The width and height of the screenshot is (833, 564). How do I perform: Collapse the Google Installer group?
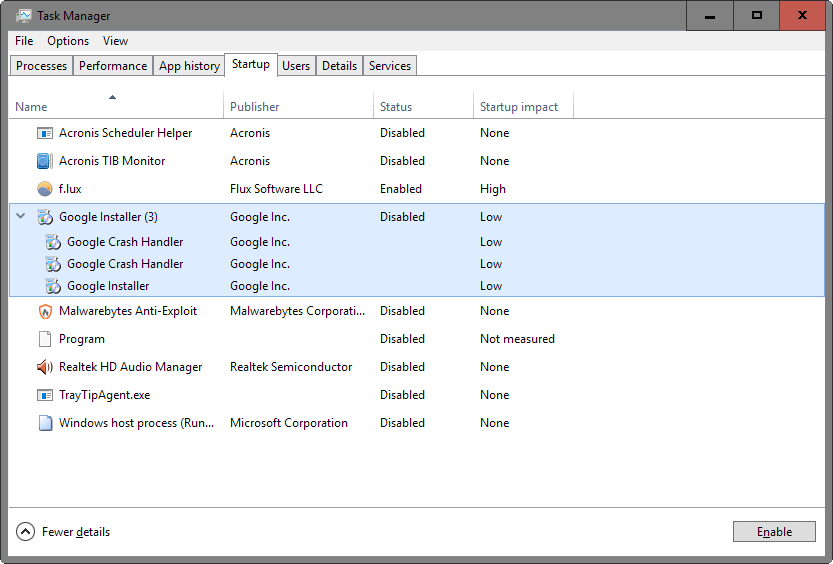point(21,217)
